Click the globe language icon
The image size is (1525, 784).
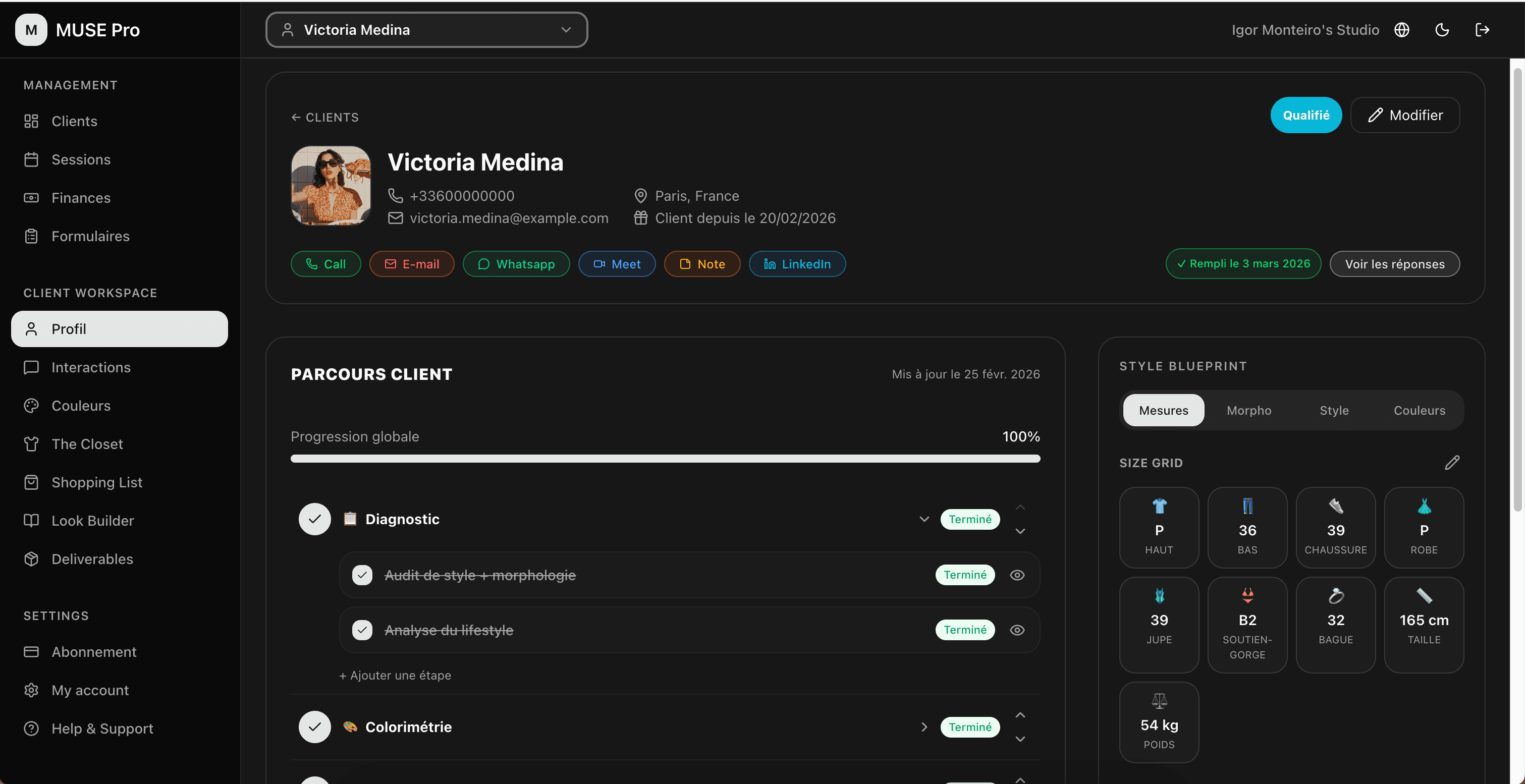click(x=1401, y=30)
